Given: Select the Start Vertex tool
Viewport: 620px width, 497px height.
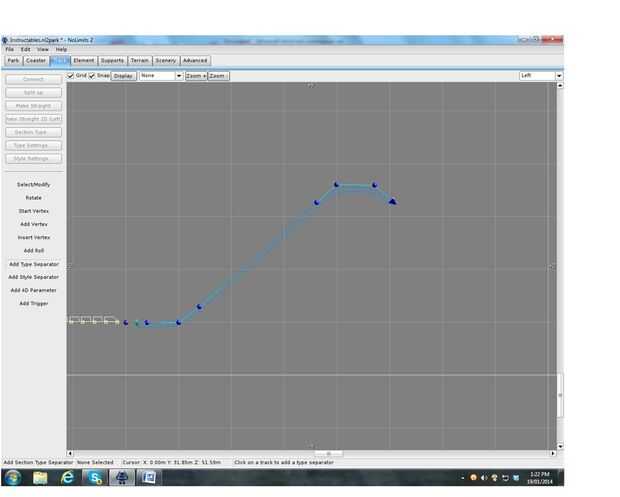Looking at the screenshot, I should point(34,211).
